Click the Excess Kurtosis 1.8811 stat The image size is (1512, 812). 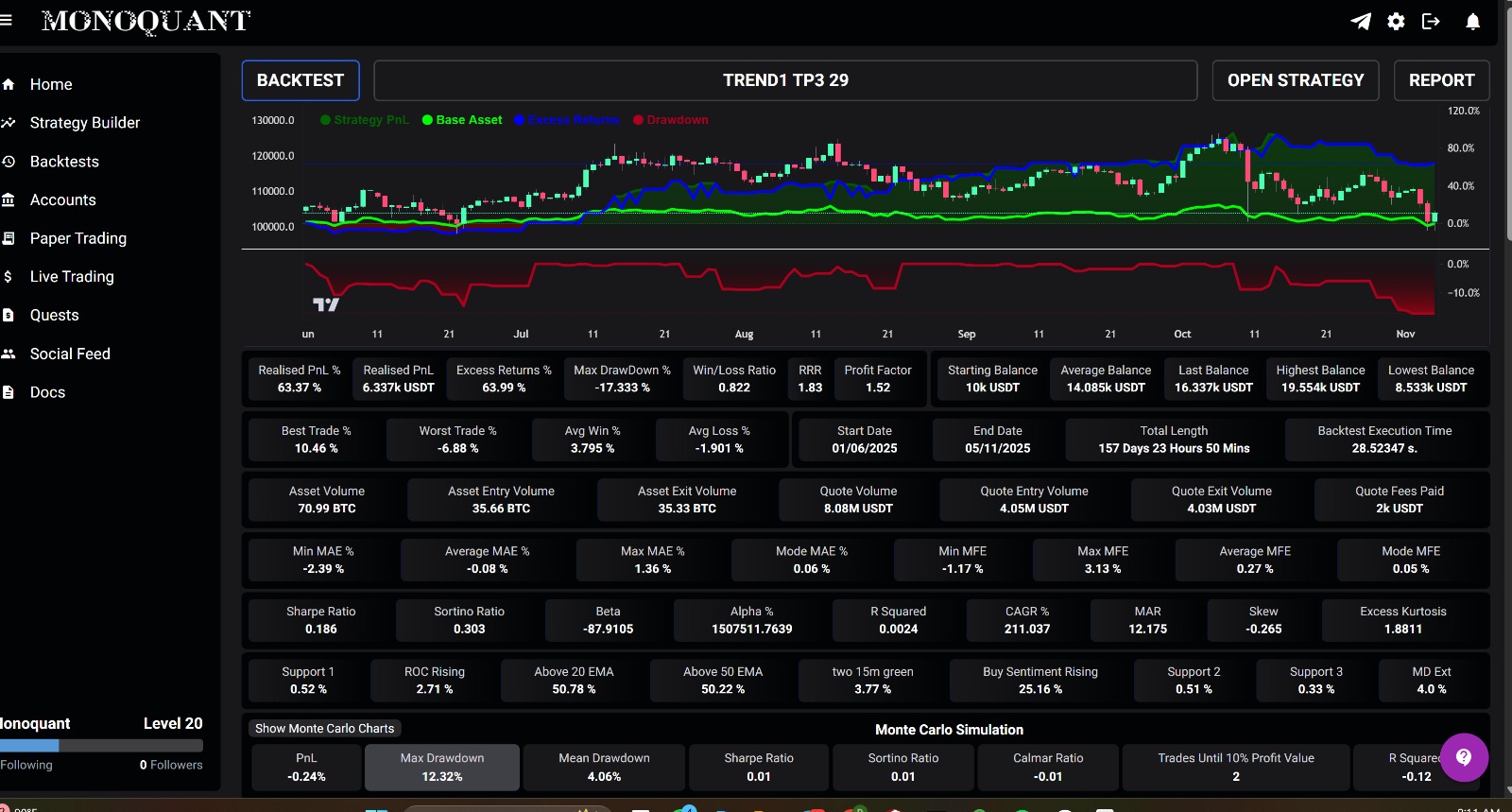(x=1403, y=620)
